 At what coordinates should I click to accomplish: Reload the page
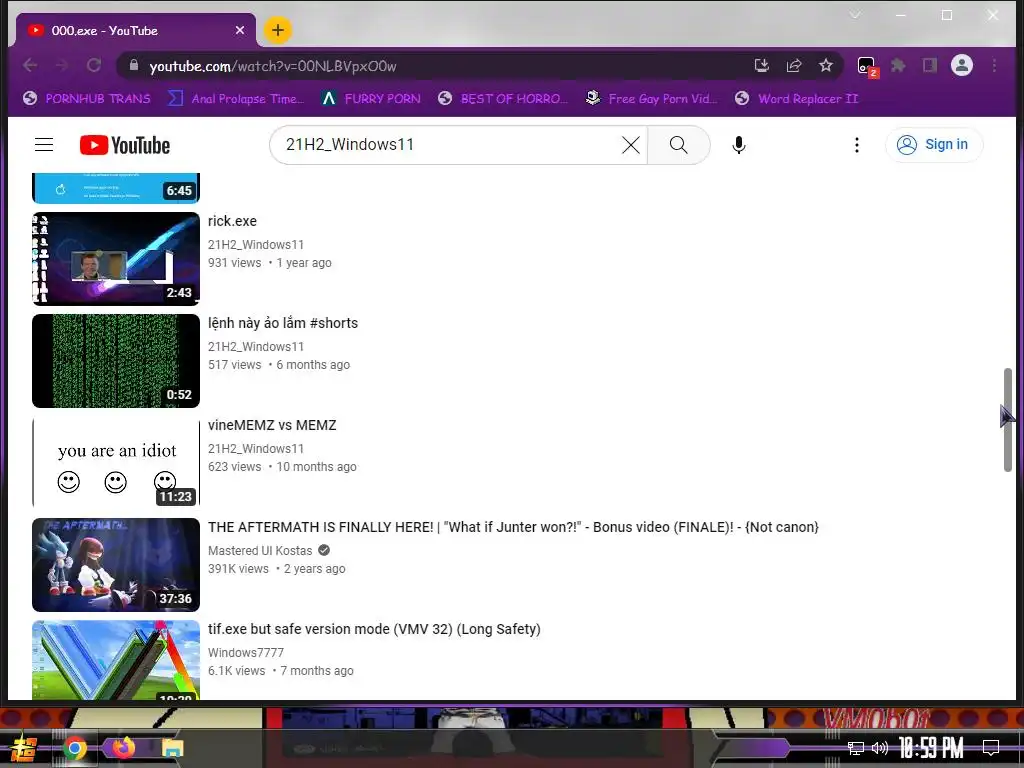94,65
